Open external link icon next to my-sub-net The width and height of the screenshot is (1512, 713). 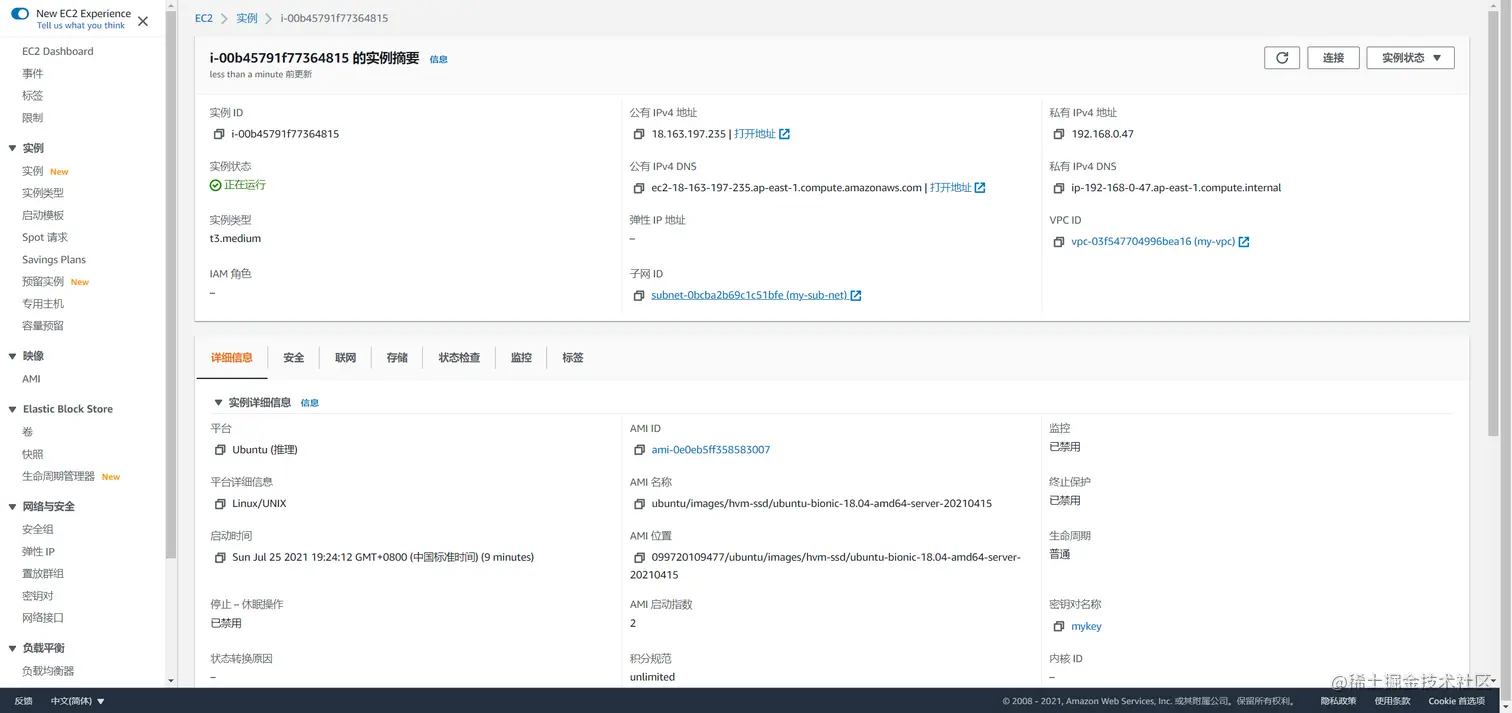(856, 296)
